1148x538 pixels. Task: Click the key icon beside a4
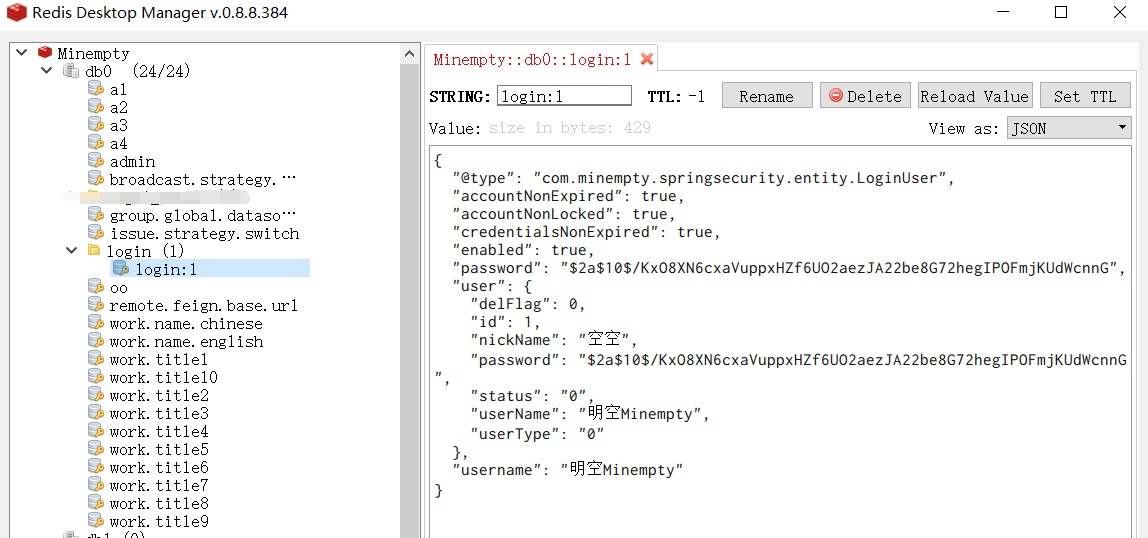point(96,143)
